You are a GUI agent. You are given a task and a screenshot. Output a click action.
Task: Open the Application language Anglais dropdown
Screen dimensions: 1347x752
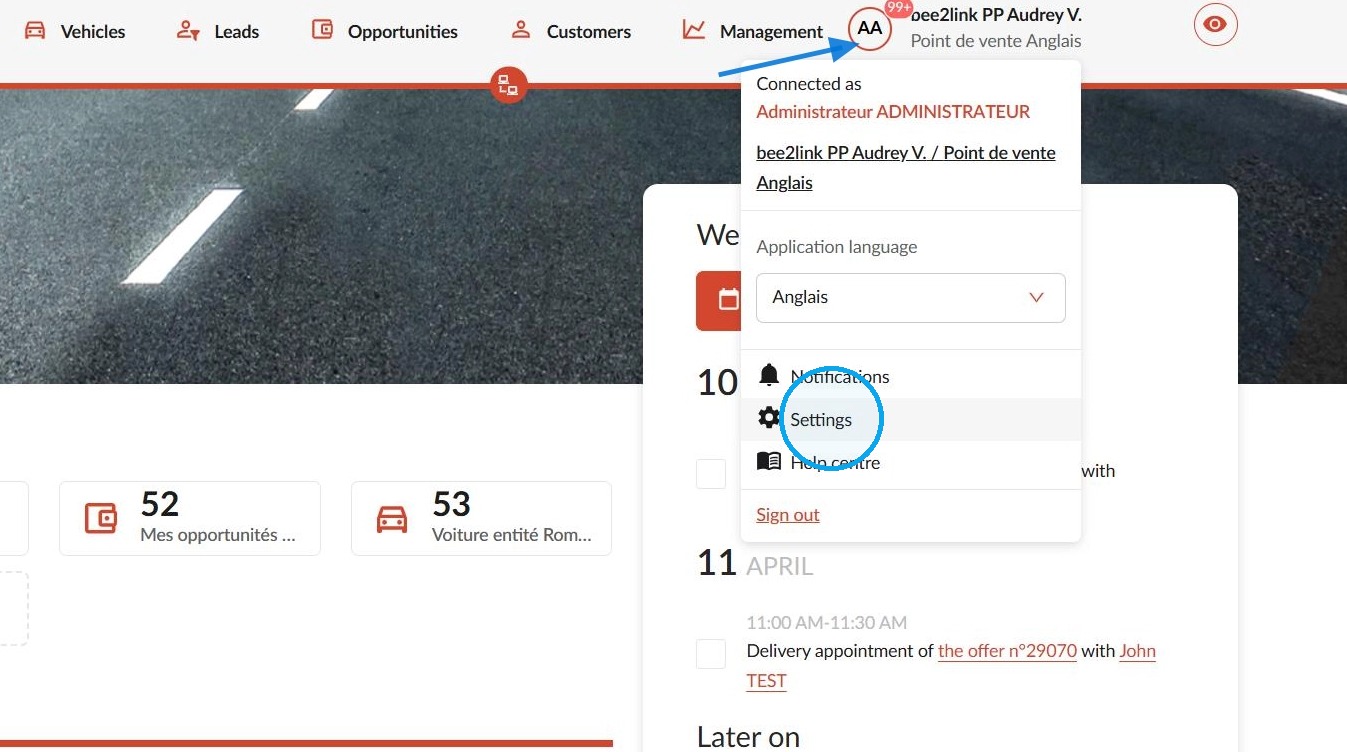click(x=911, y=298)
